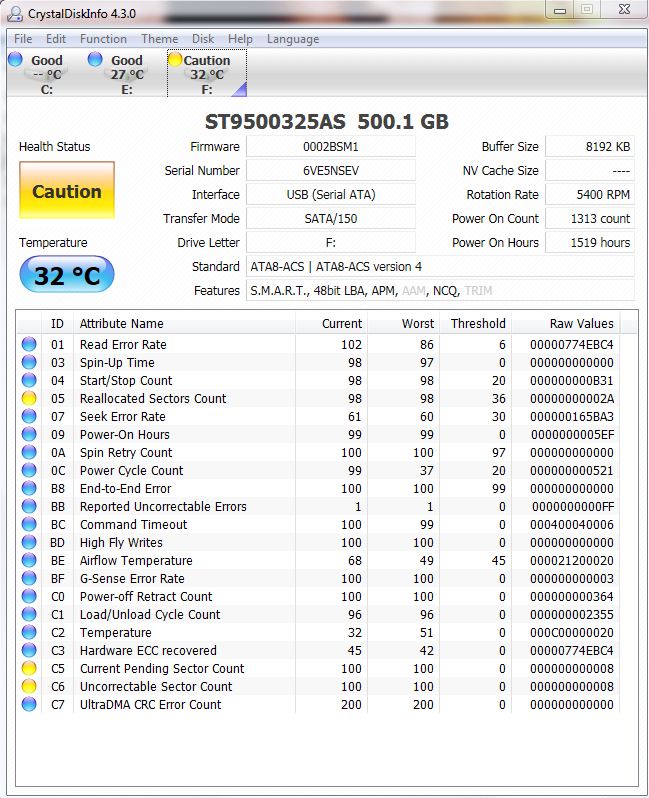
Task: Open the Disk menu
Action: point(203,39)
